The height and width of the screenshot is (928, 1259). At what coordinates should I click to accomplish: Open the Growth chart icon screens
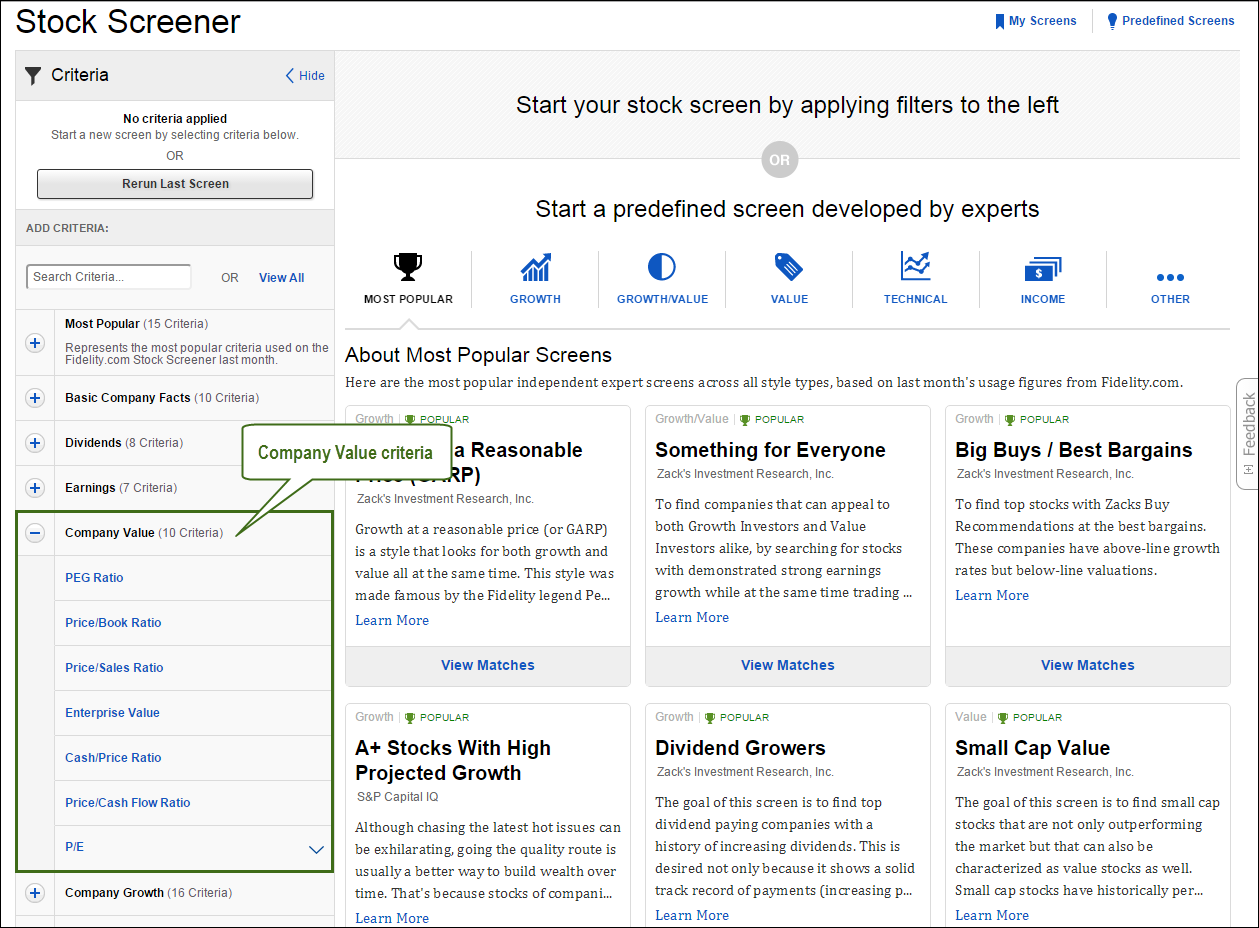535,268
